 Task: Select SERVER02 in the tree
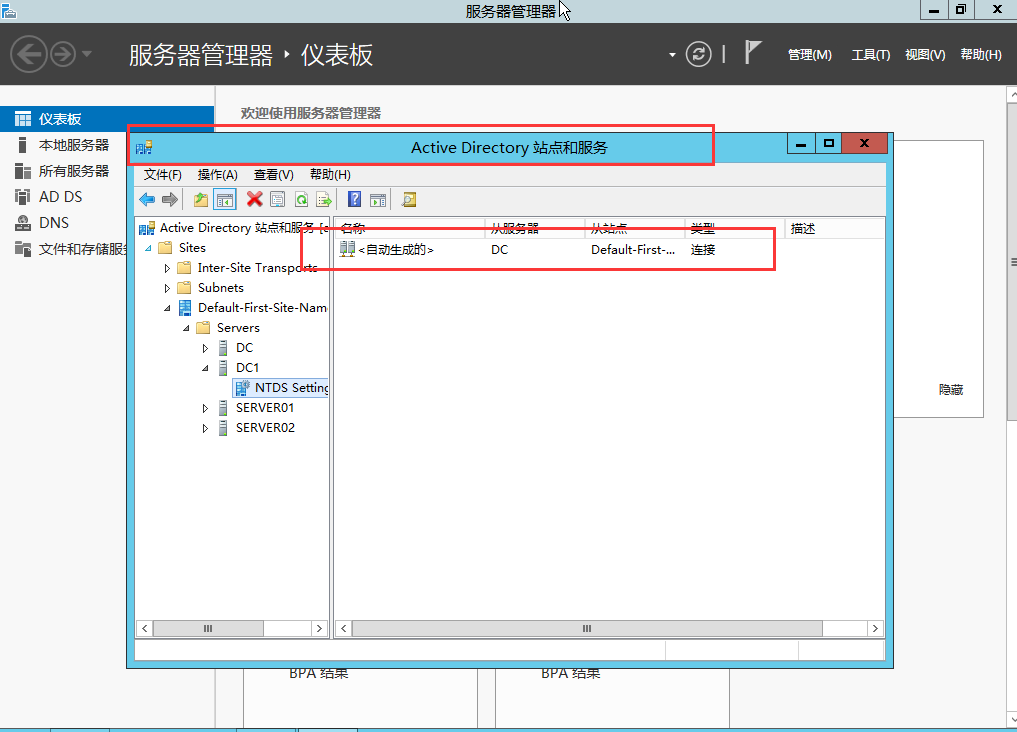click(256, 428)
